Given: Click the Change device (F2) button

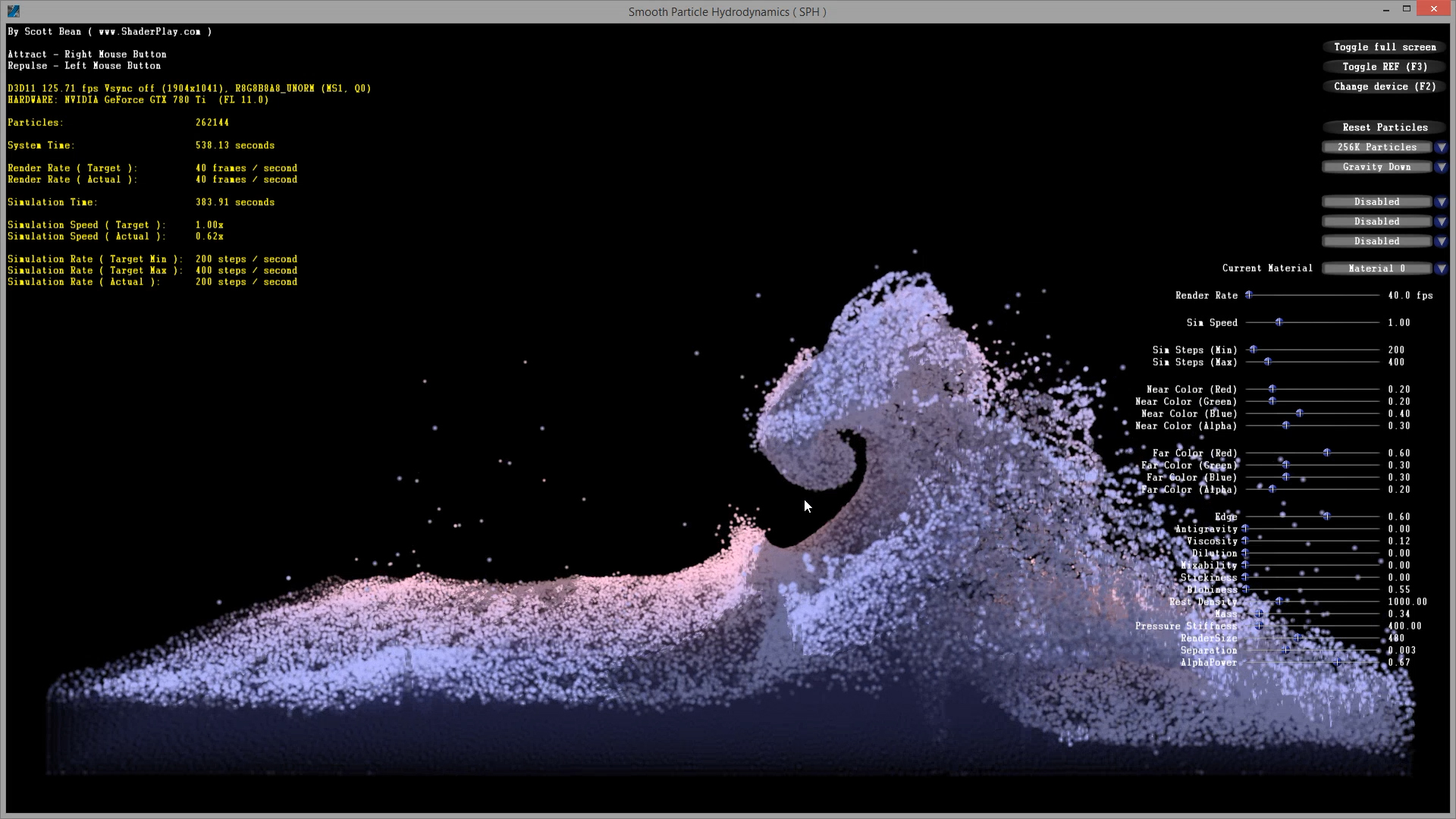Looking at the screenshot, I should click(1385, 86).
